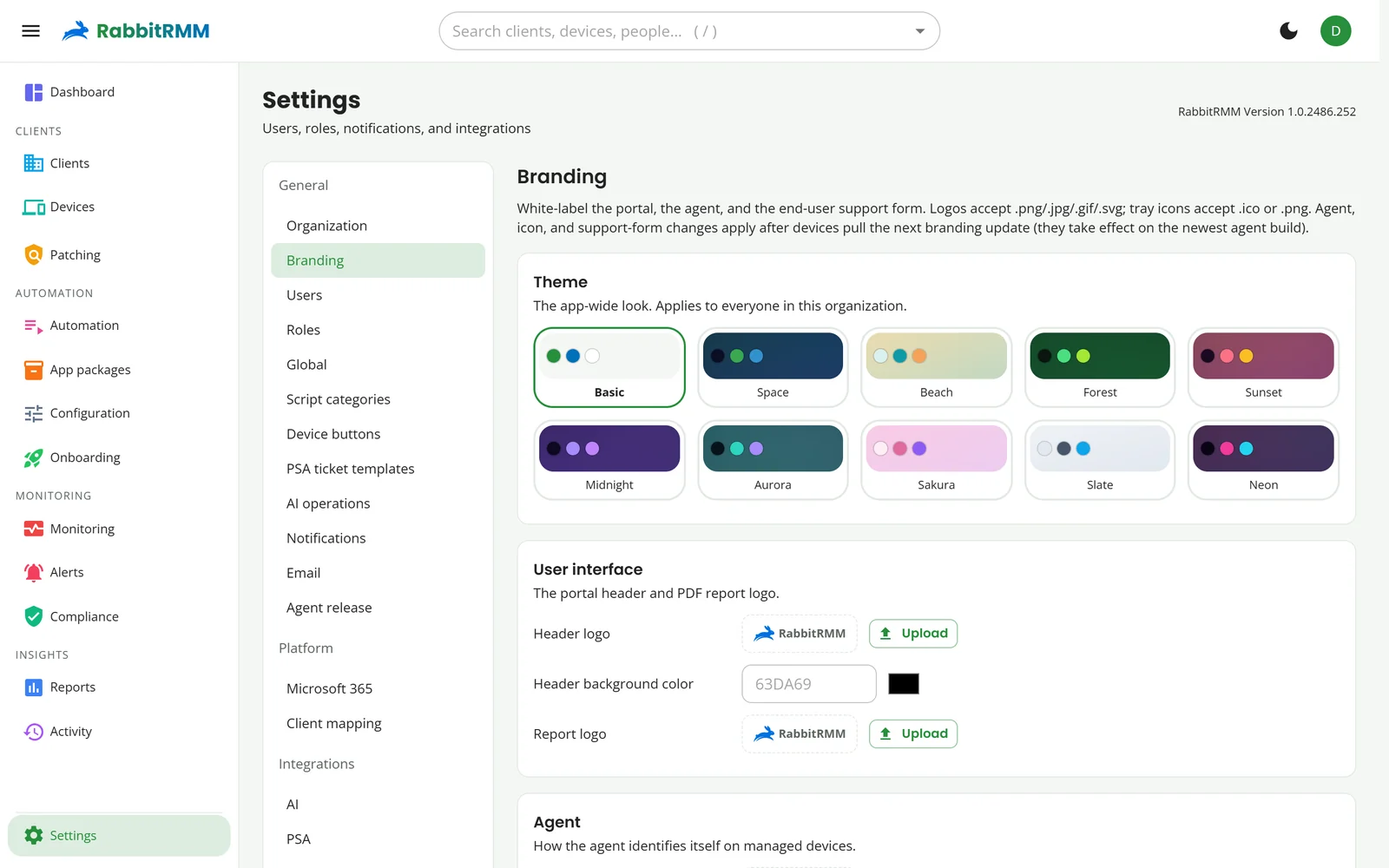Choose the Slate theme card
The width and height of the screenshot is (1389, 868).
(1100, 460)
